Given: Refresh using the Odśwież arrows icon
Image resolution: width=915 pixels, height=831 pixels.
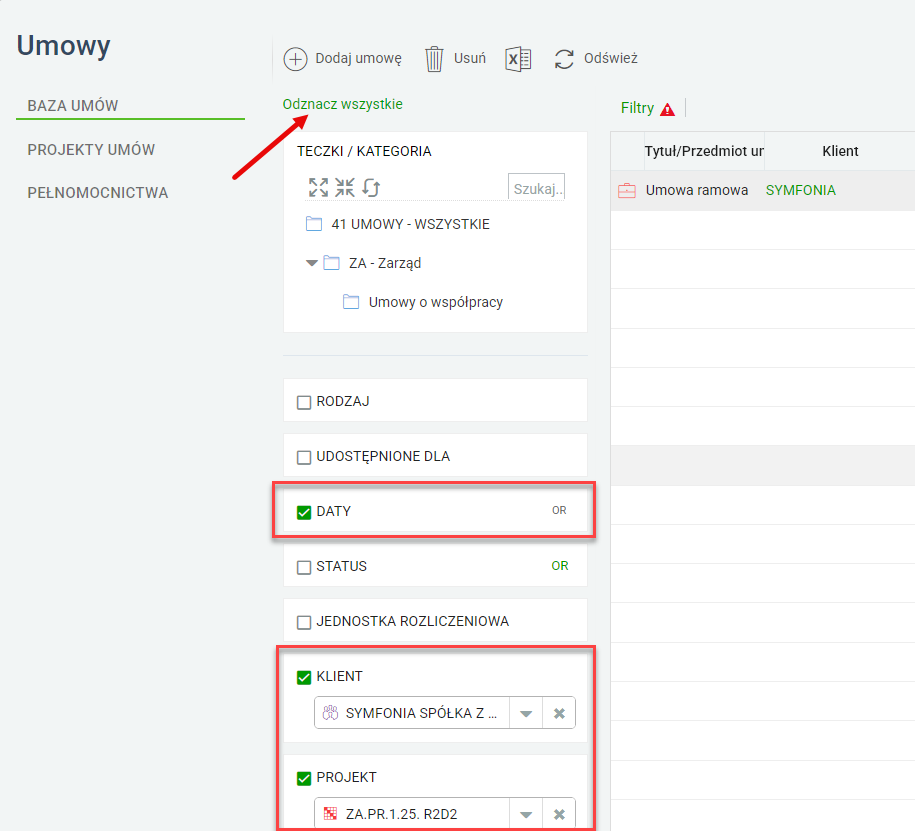Looking at the screenshot, I should coord(564,59).
